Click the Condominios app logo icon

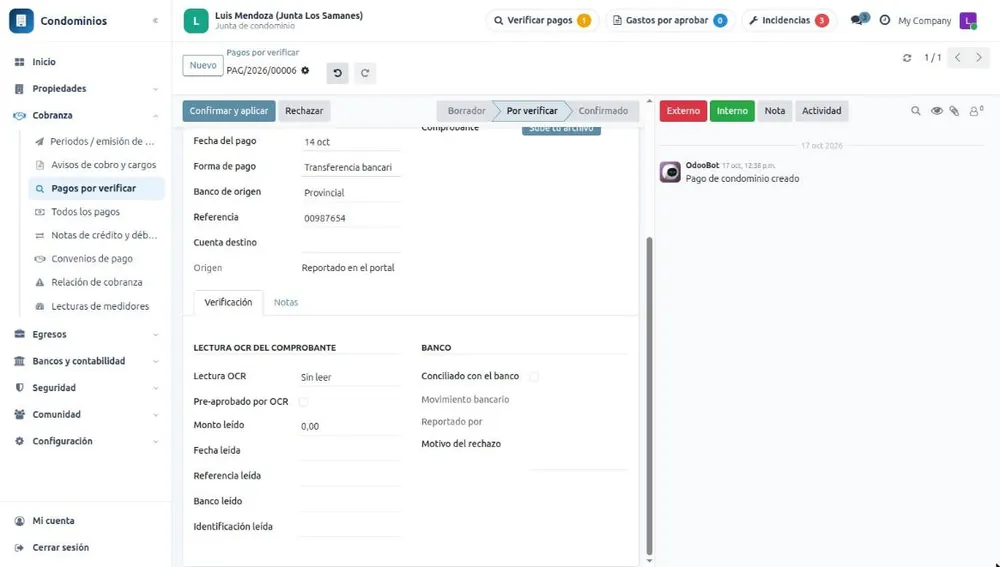(21, 20)
